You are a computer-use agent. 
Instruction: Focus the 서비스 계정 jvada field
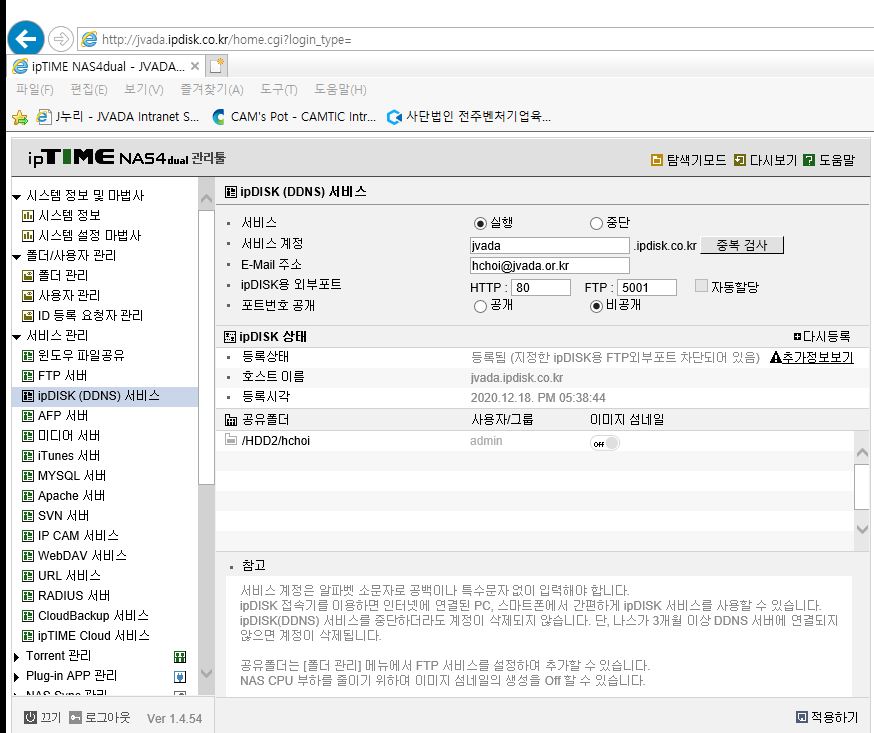[550, 246]
